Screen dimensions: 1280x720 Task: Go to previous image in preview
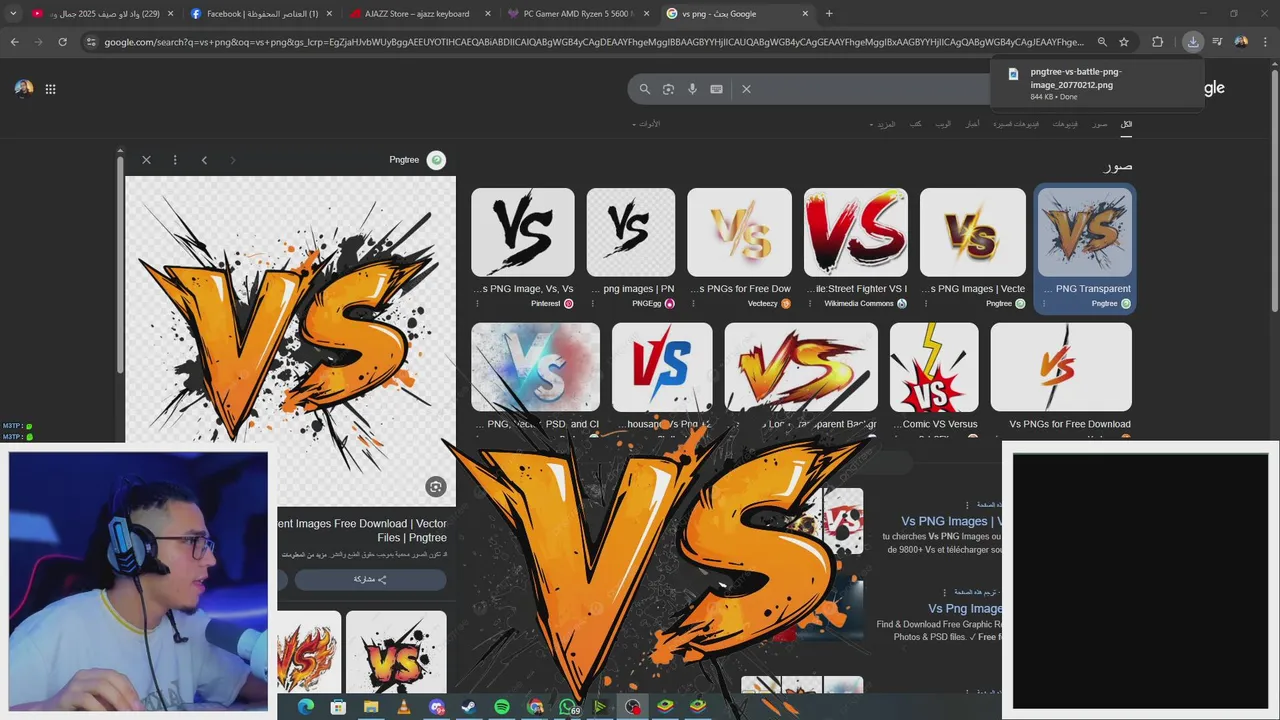pos(204,160)
